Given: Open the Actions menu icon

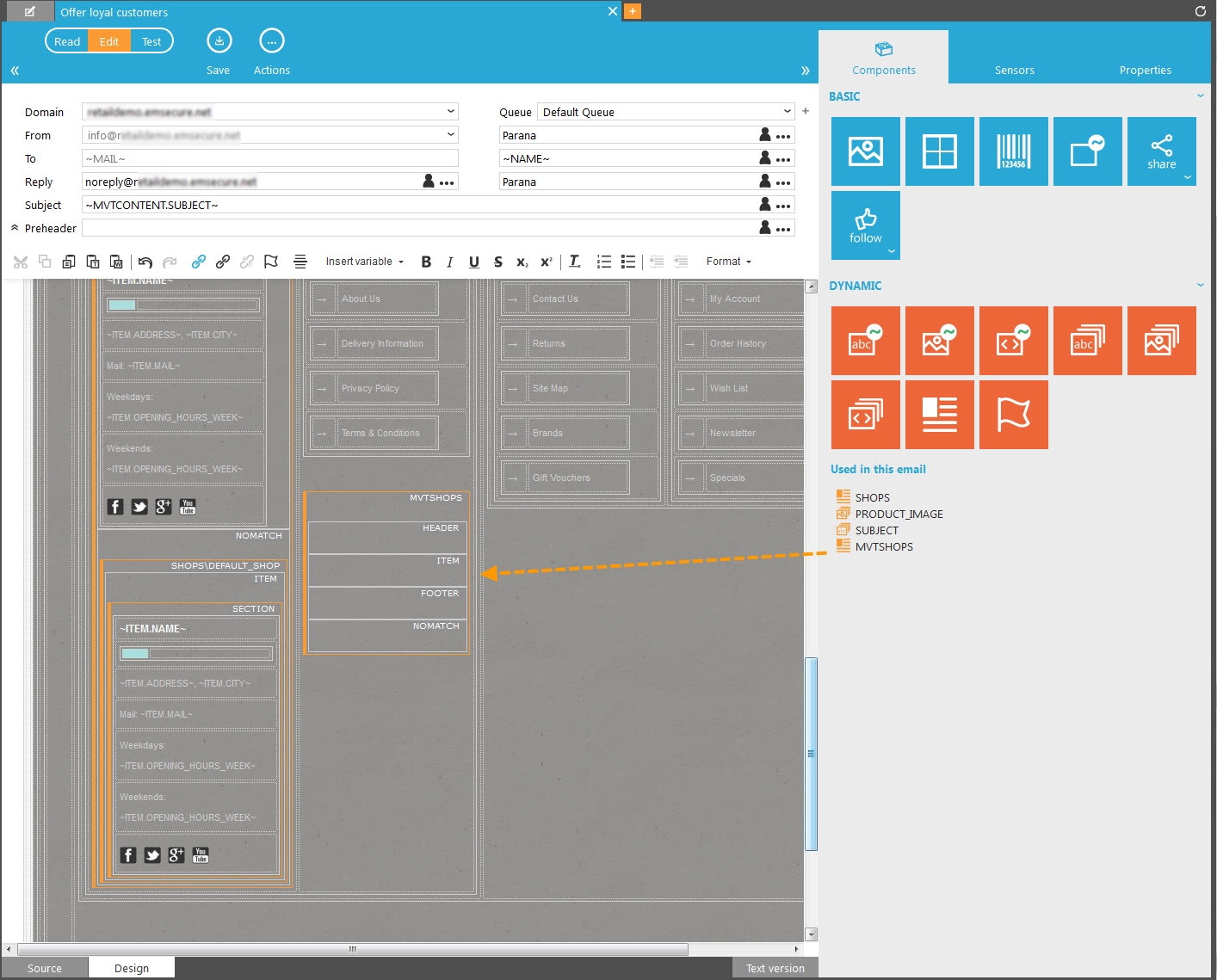Looking at the screenshot, I should (271, 41).
